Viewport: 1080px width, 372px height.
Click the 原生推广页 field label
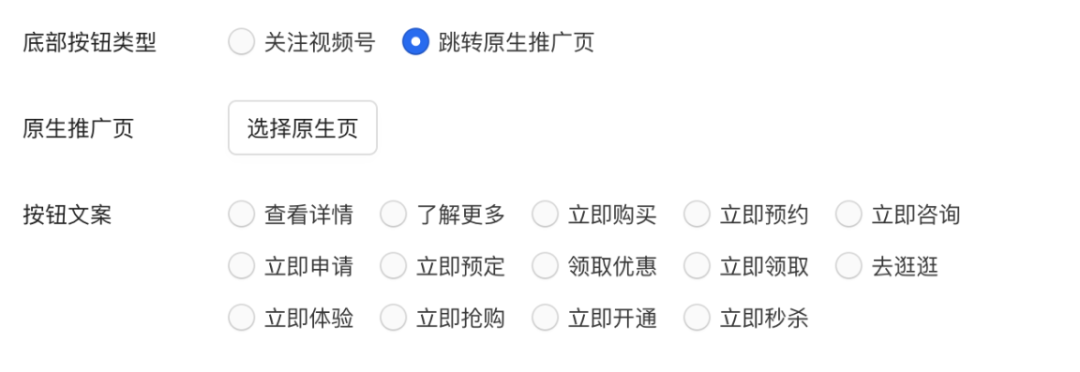[78, 129]
